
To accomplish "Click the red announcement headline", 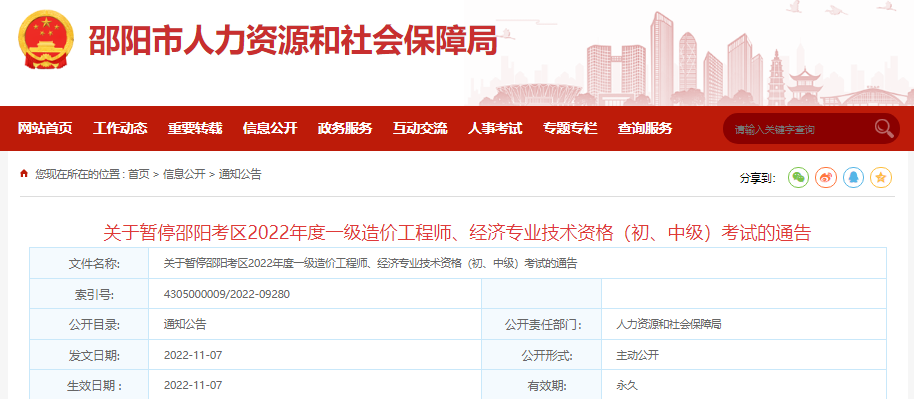I will click(x=457, y=233).
